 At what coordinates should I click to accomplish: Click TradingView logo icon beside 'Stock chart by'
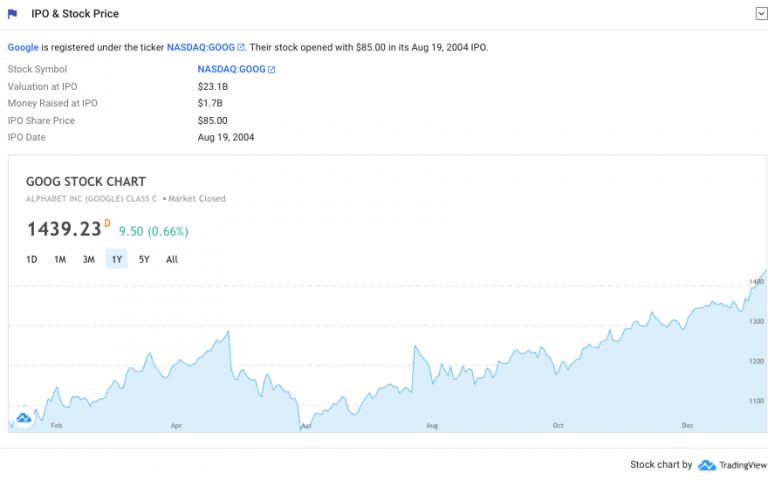point(706,465)
